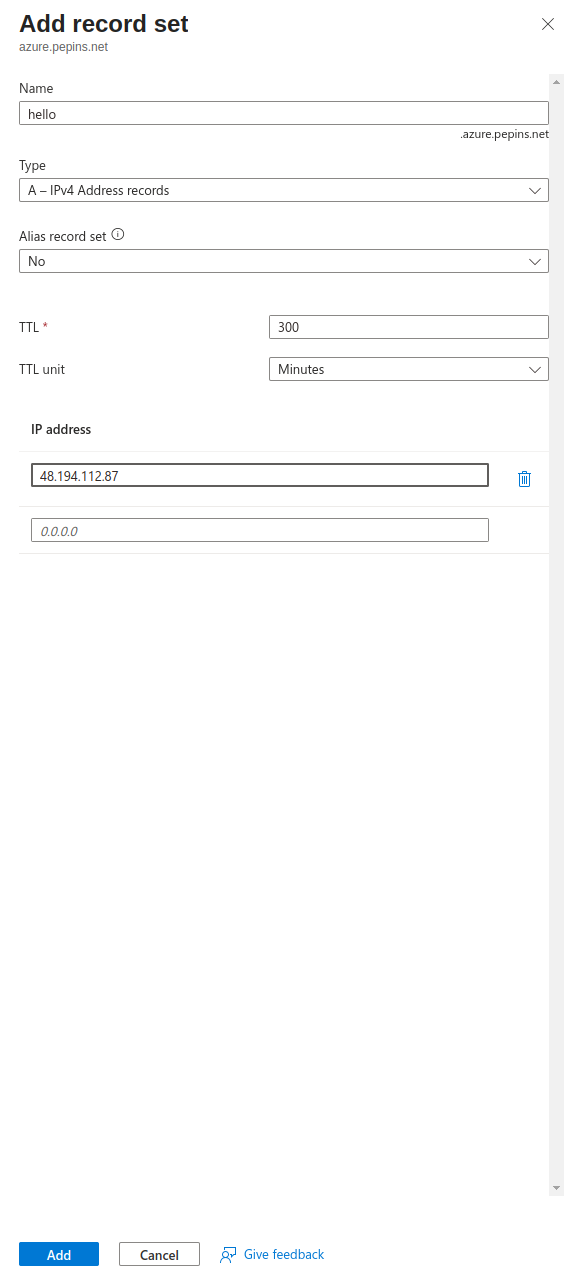Click the Type dropdown chevron icon
Screen dimensions: 584x1286
point(535,190)
